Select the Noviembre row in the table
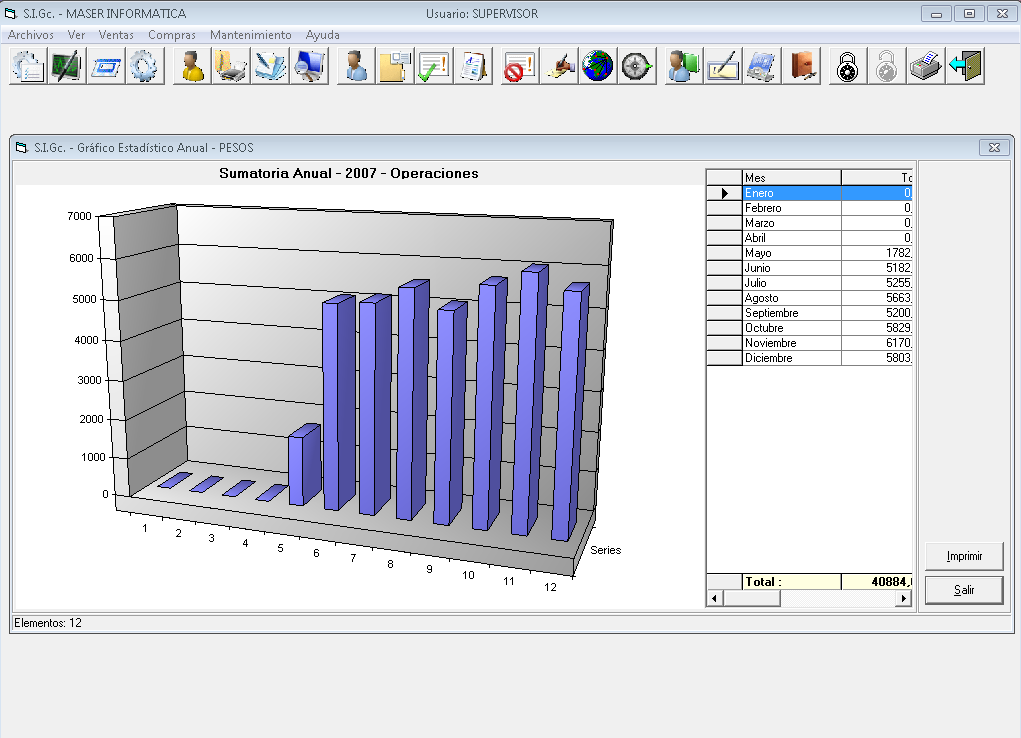 coord(809,343)
